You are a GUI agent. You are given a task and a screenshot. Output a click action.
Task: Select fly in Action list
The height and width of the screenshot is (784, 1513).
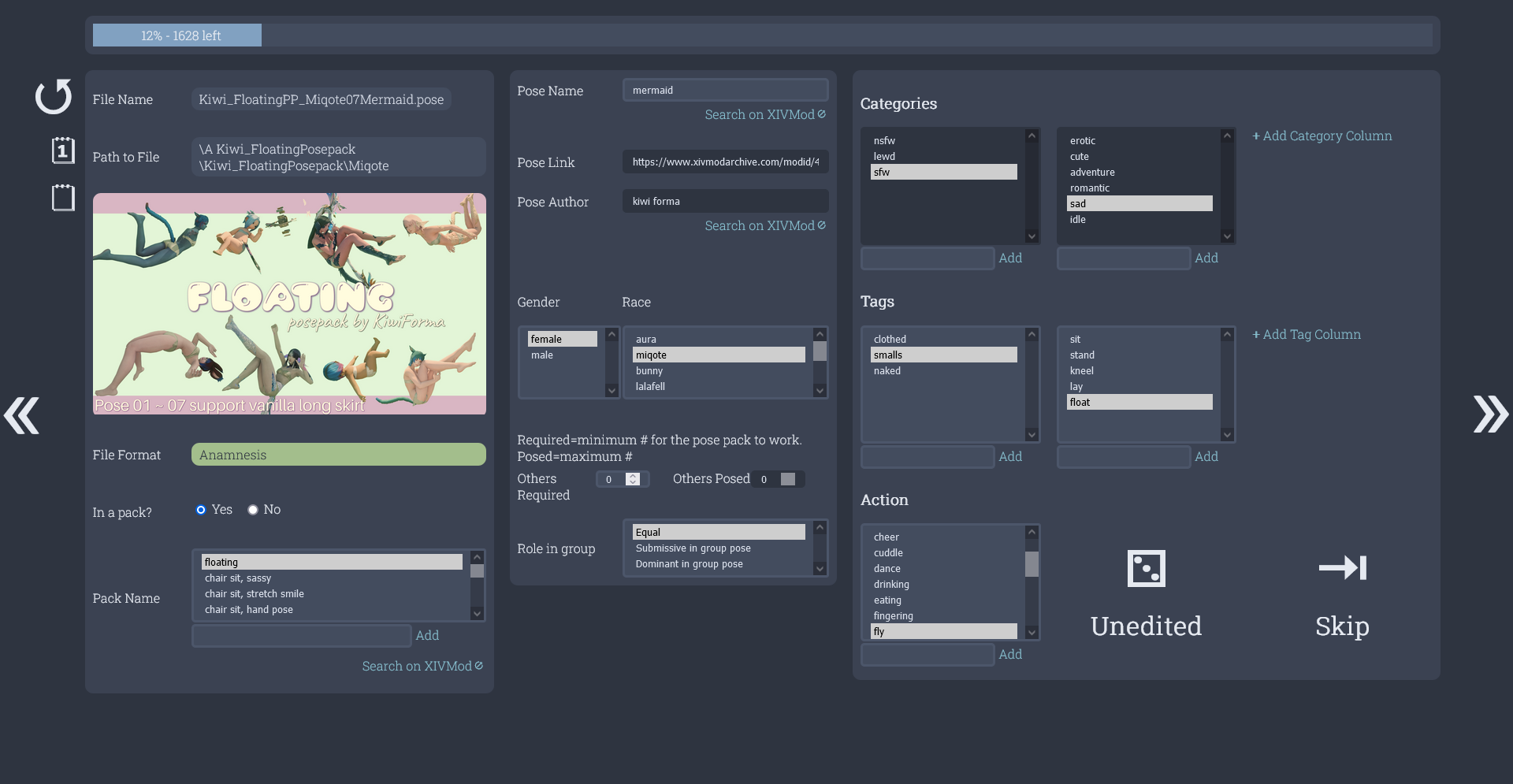click(944, 631)
